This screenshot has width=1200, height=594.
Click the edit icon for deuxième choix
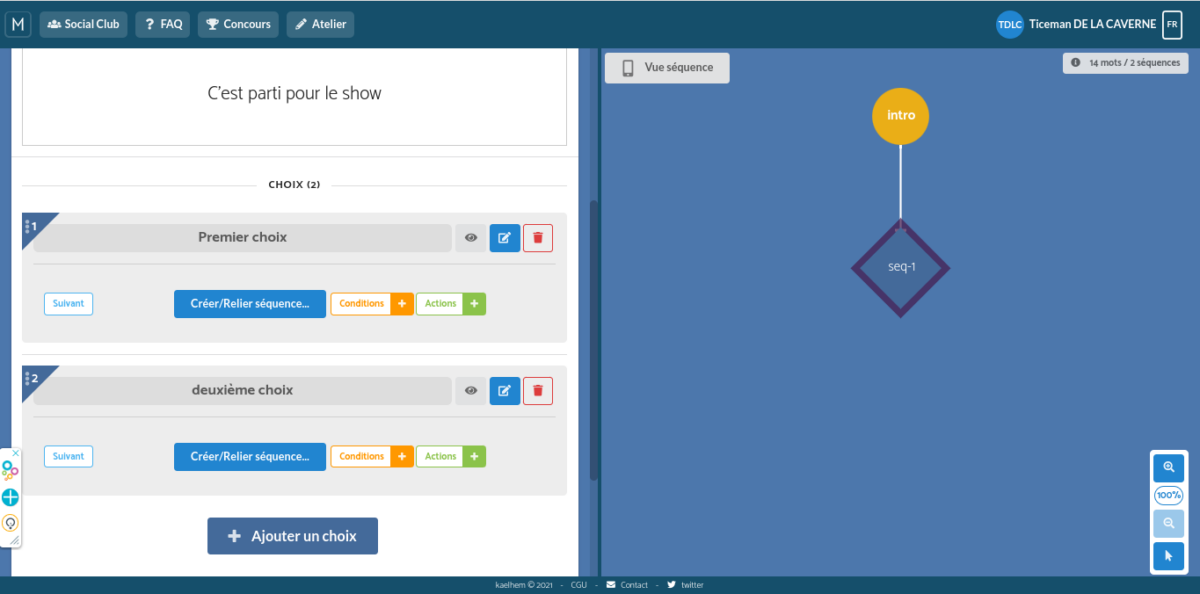coord(505,391)
